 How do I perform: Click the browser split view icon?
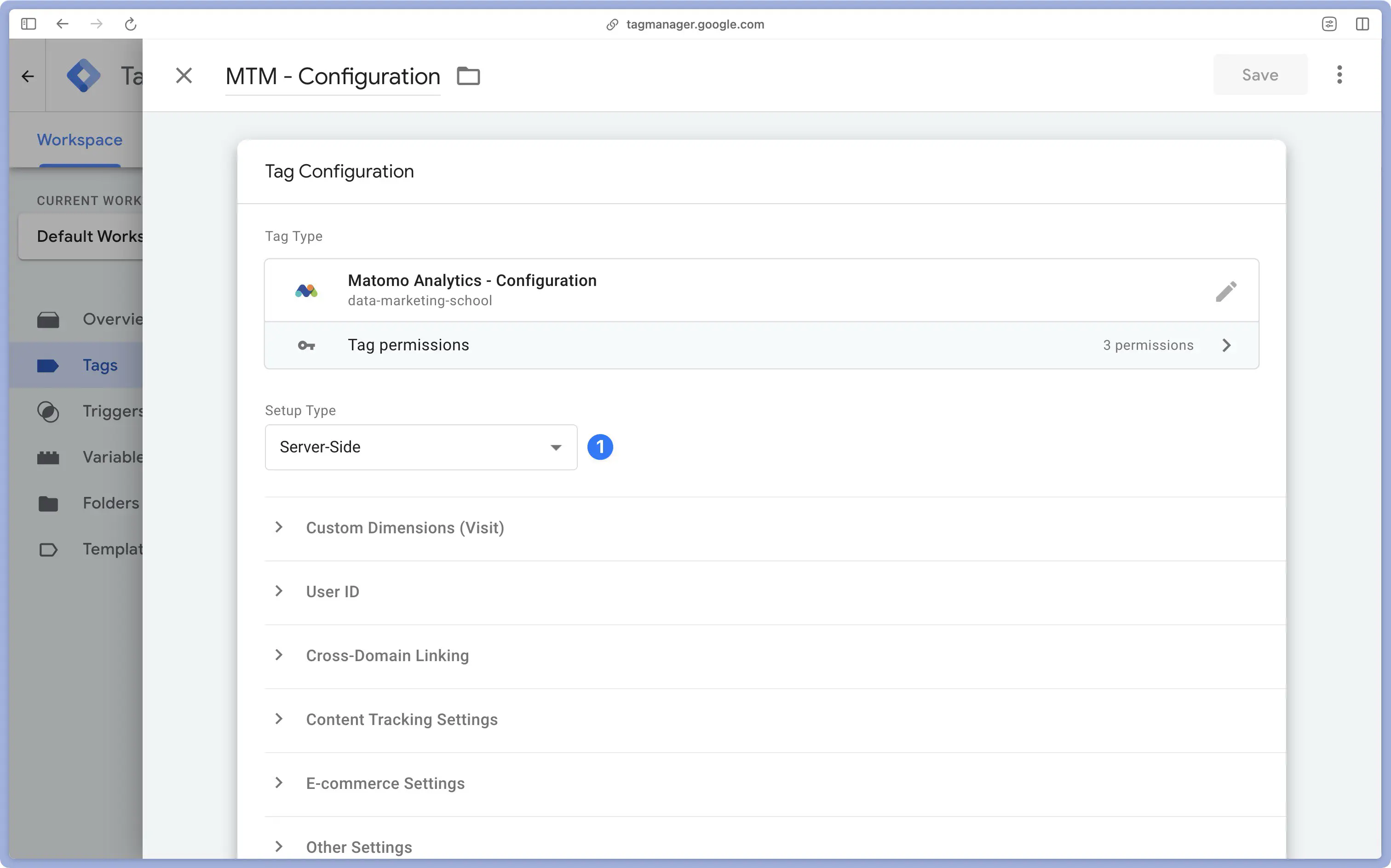click(1362, 24)
